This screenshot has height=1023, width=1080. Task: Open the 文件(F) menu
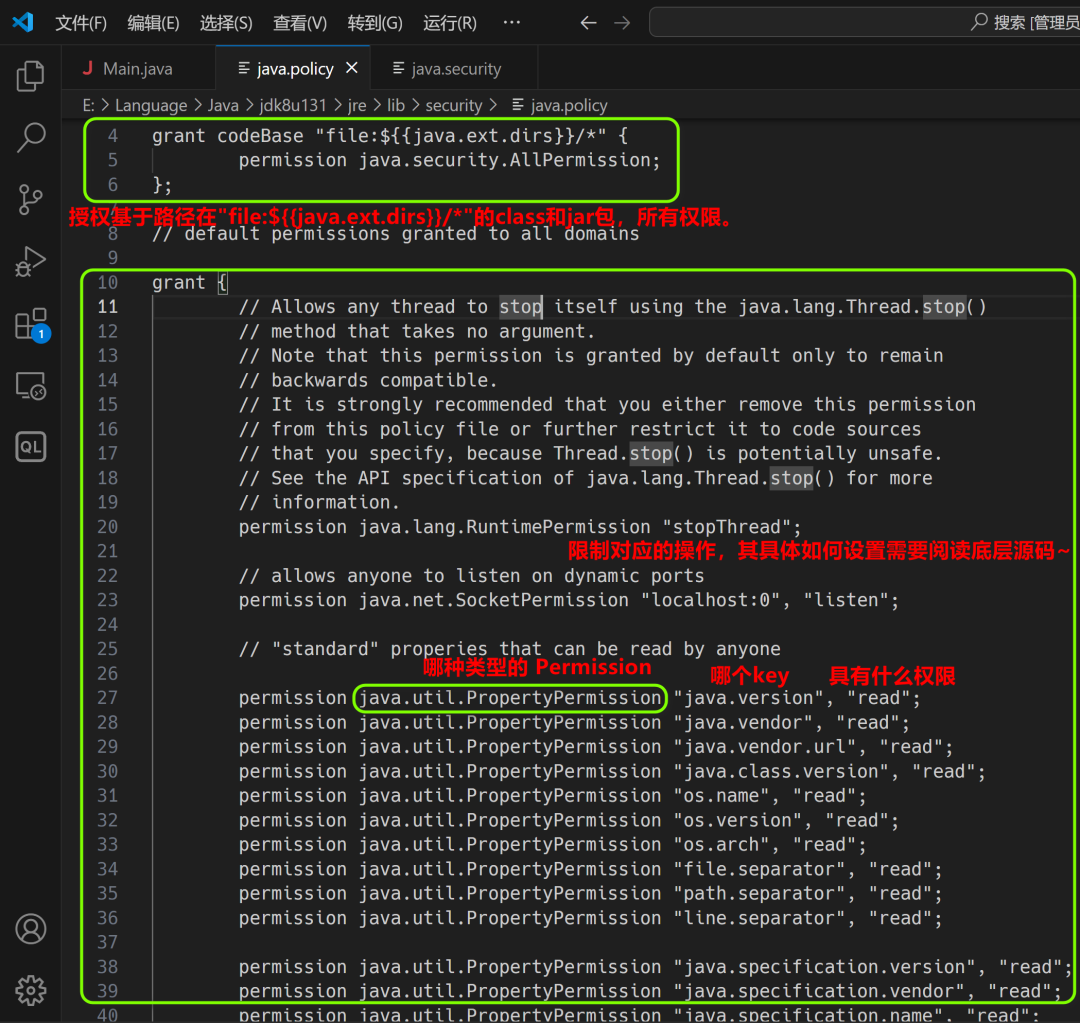[81, 23]
